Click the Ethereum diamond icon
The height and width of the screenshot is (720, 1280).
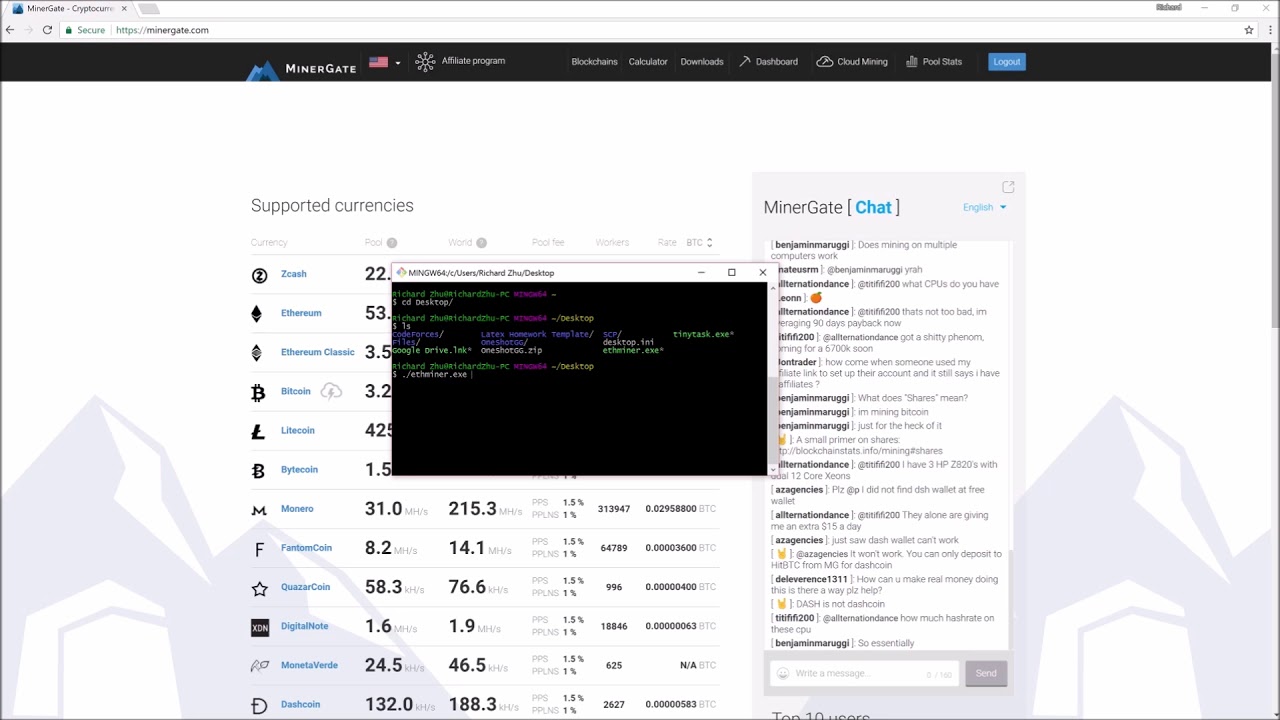tap(257, 314)
